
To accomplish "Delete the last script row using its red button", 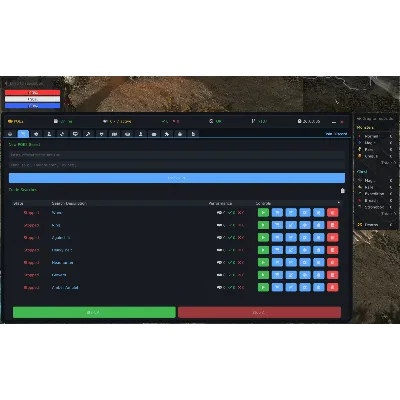I will [x=332, y=287].
